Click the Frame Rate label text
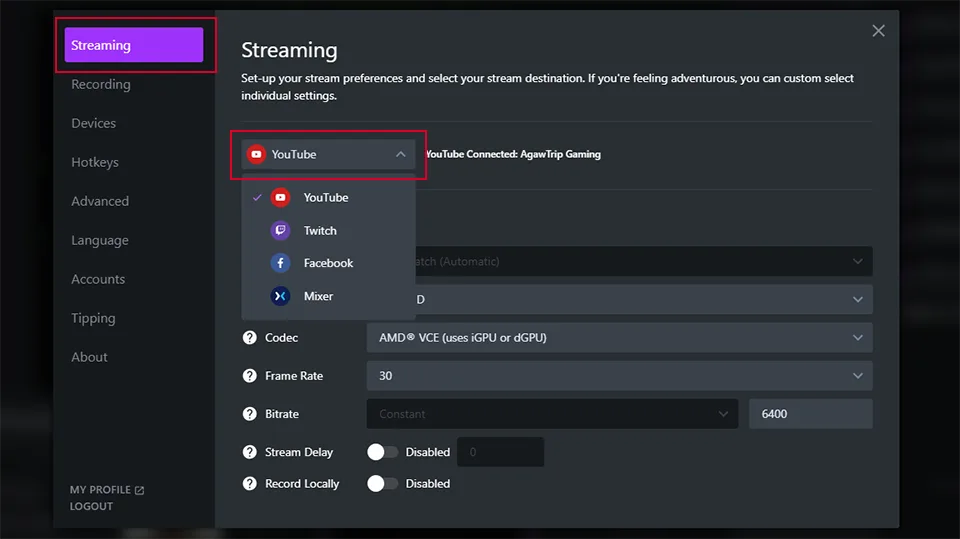The image size is (960, 539). tap(294, 375)
